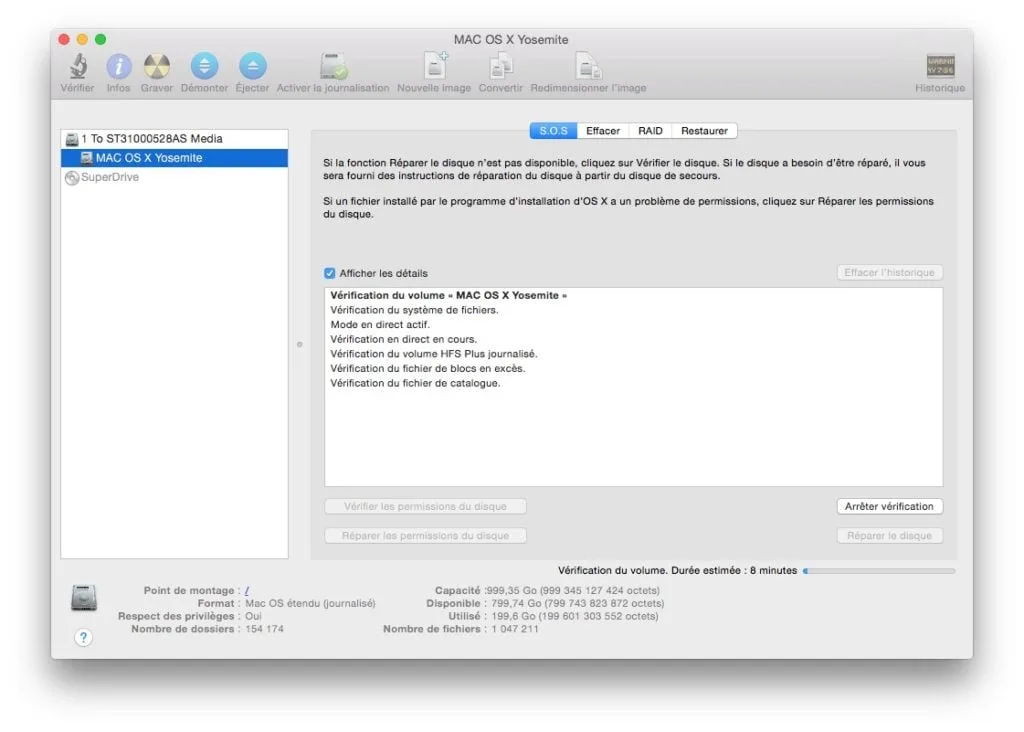1024x732 pixels.
Task: Select the 1 To ST31000528AS Media disk
Action: click(174, 138)
